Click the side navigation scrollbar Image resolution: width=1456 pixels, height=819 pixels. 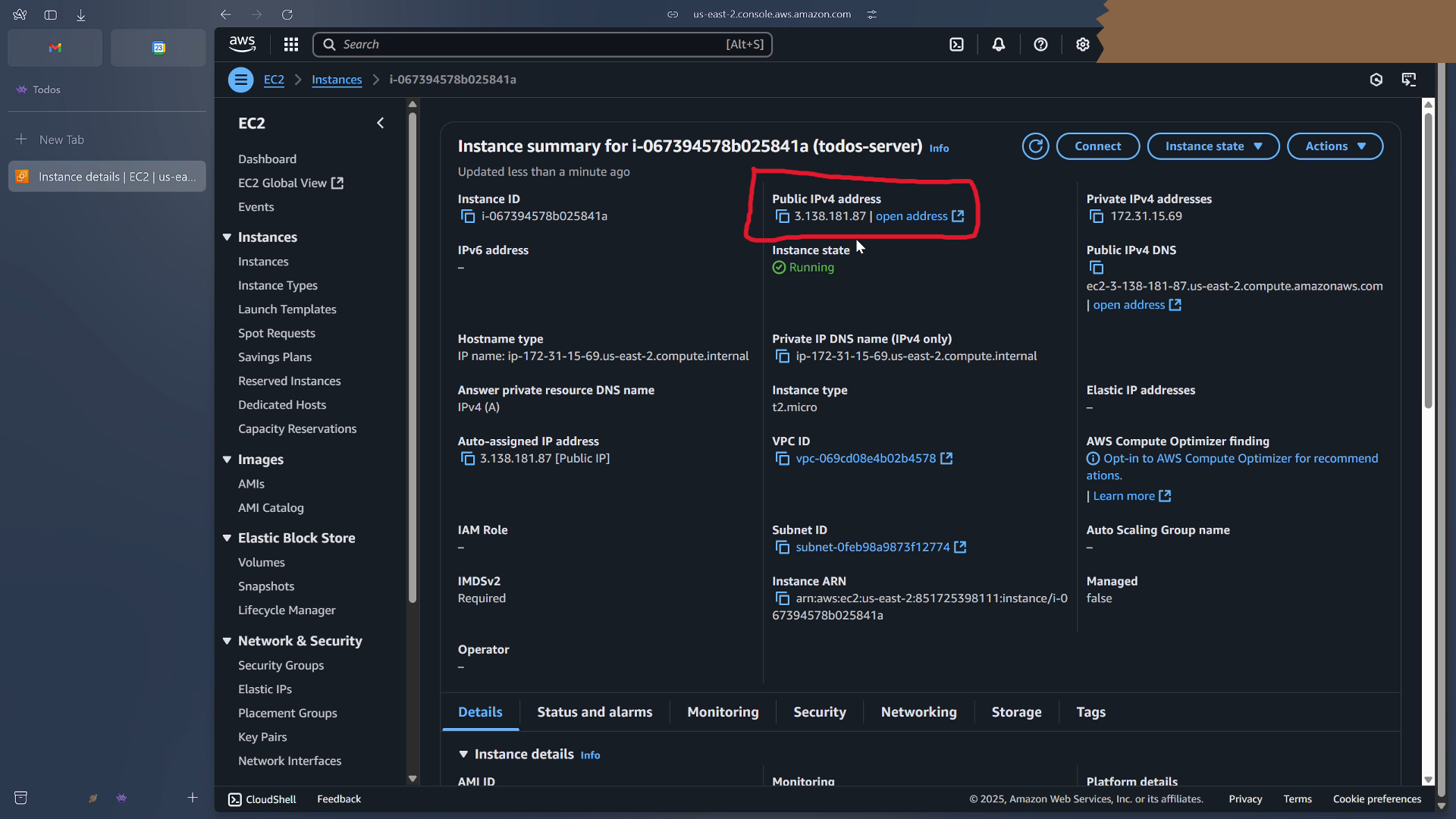click(413, 356)
